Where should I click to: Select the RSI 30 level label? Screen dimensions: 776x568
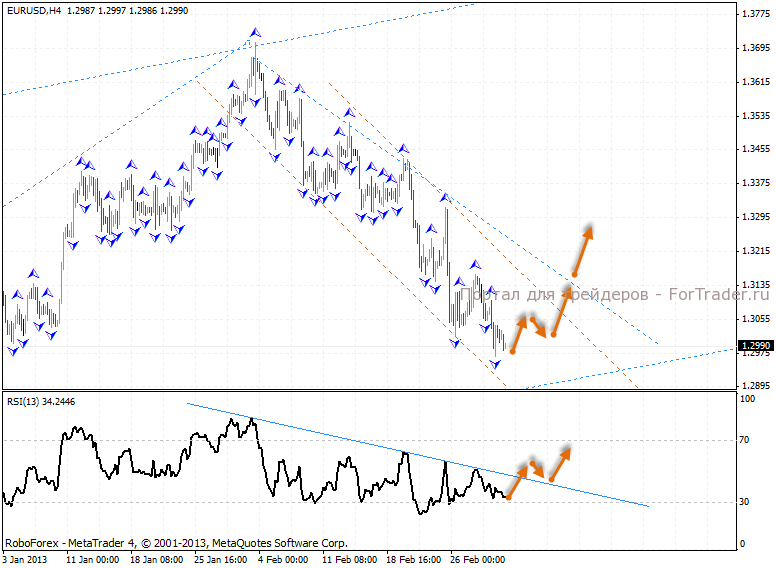[x=745, y=501]
